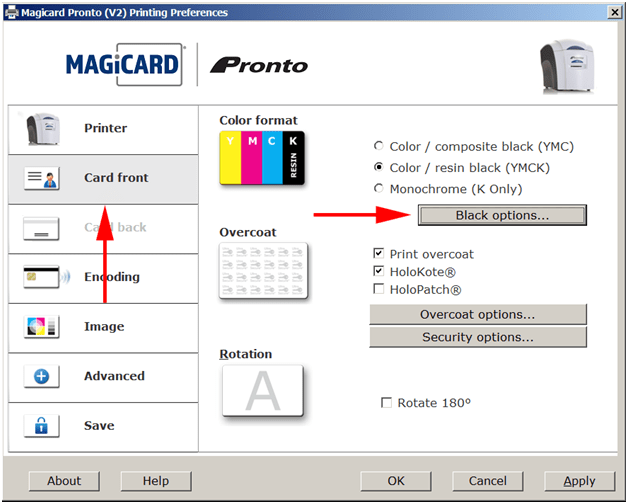The width and height of the screenshot is (628, 504).
Task: Click the Rotation heading
Action: coord(246,354)
